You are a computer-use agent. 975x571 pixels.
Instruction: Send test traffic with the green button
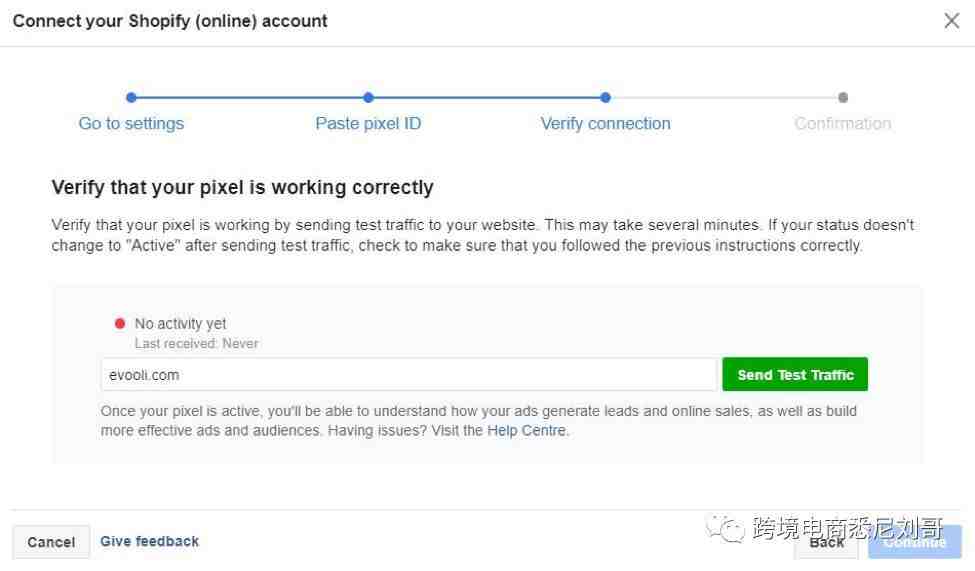coord(795,374)
